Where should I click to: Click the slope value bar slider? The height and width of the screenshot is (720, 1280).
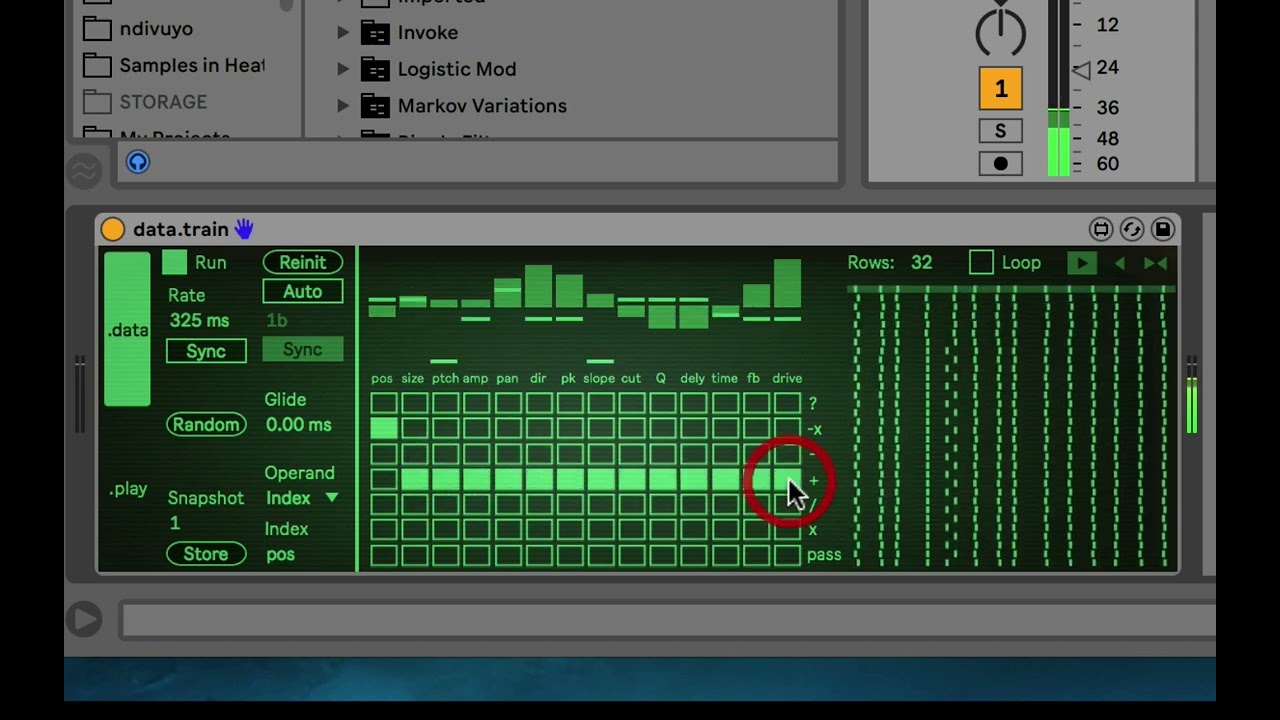[601, 310]
